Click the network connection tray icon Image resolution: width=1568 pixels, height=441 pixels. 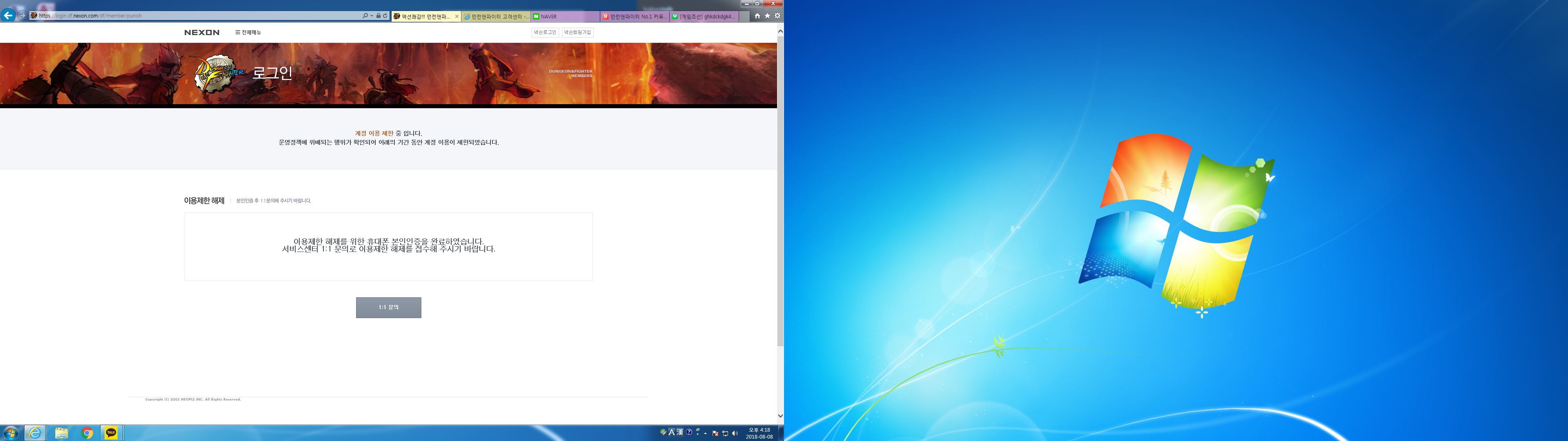pyautogui.click(x=725, y=433)
